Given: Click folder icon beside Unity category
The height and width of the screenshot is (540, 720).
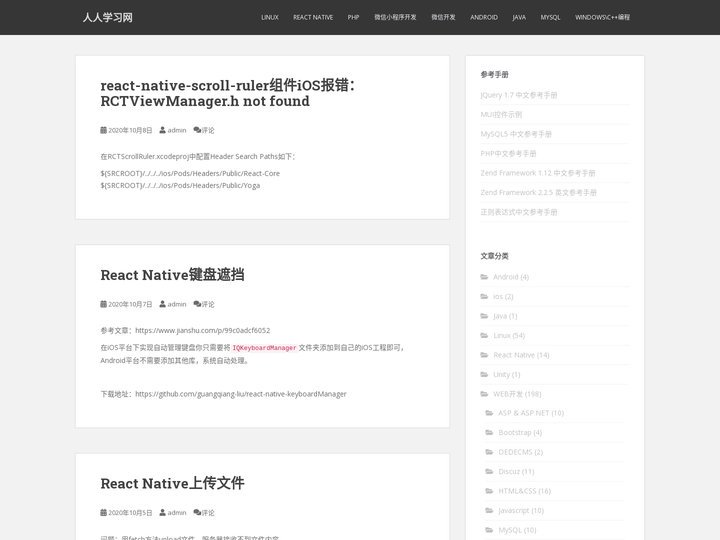Looking at the screenshot, I should pyautogui.click(x=484, y=374).
